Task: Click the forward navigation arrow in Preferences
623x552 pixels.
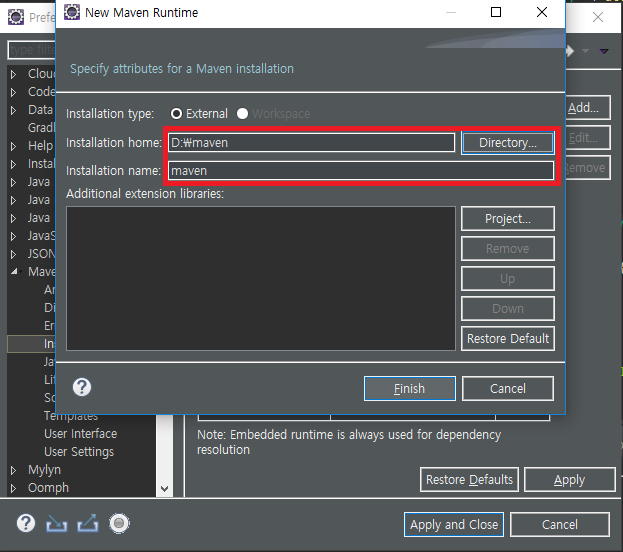Action: tap(570, 51)
